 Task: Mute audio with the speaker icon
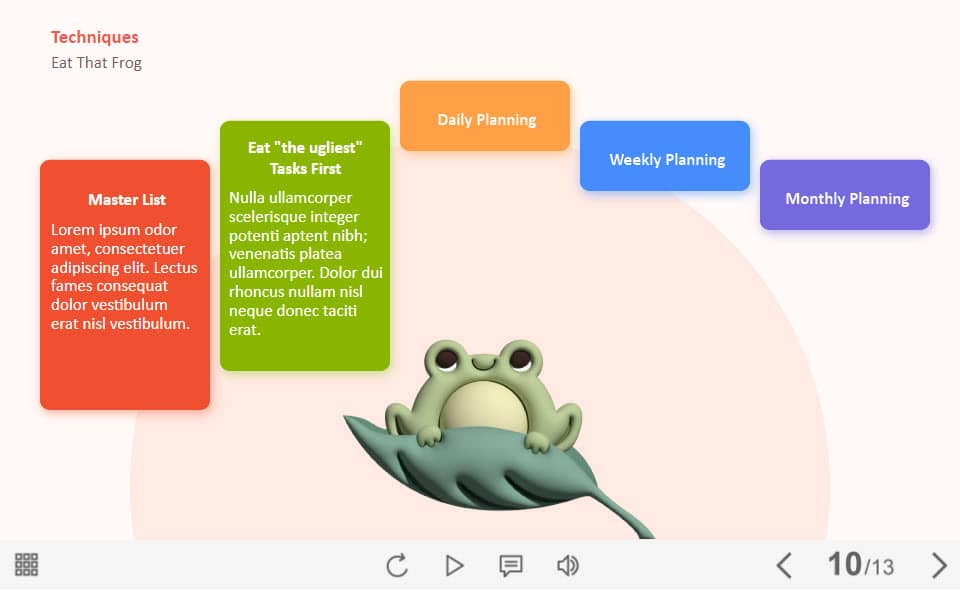[x=568, y=566]
